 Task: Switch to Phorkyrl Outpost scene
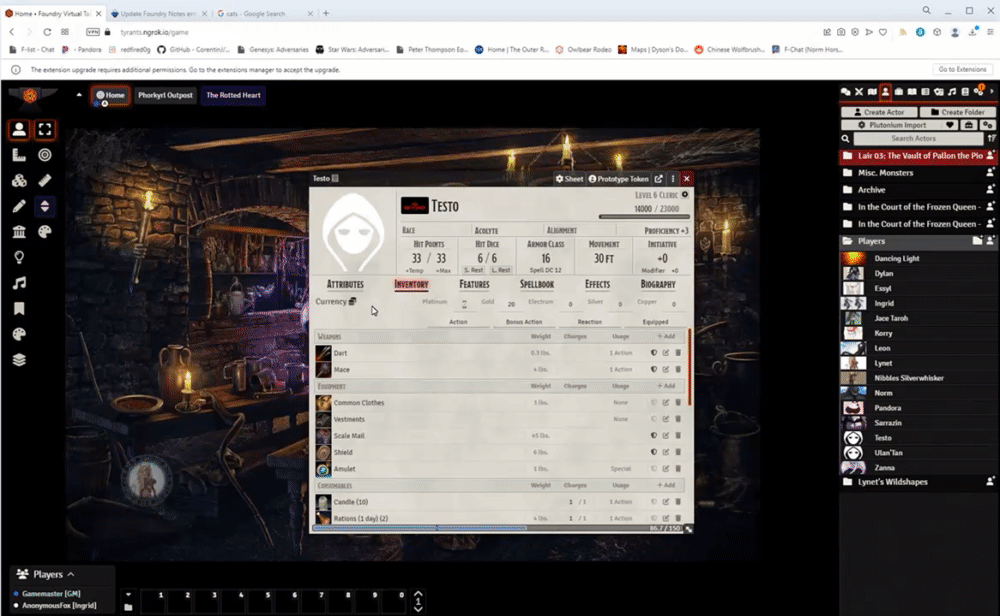click(165, 95)
